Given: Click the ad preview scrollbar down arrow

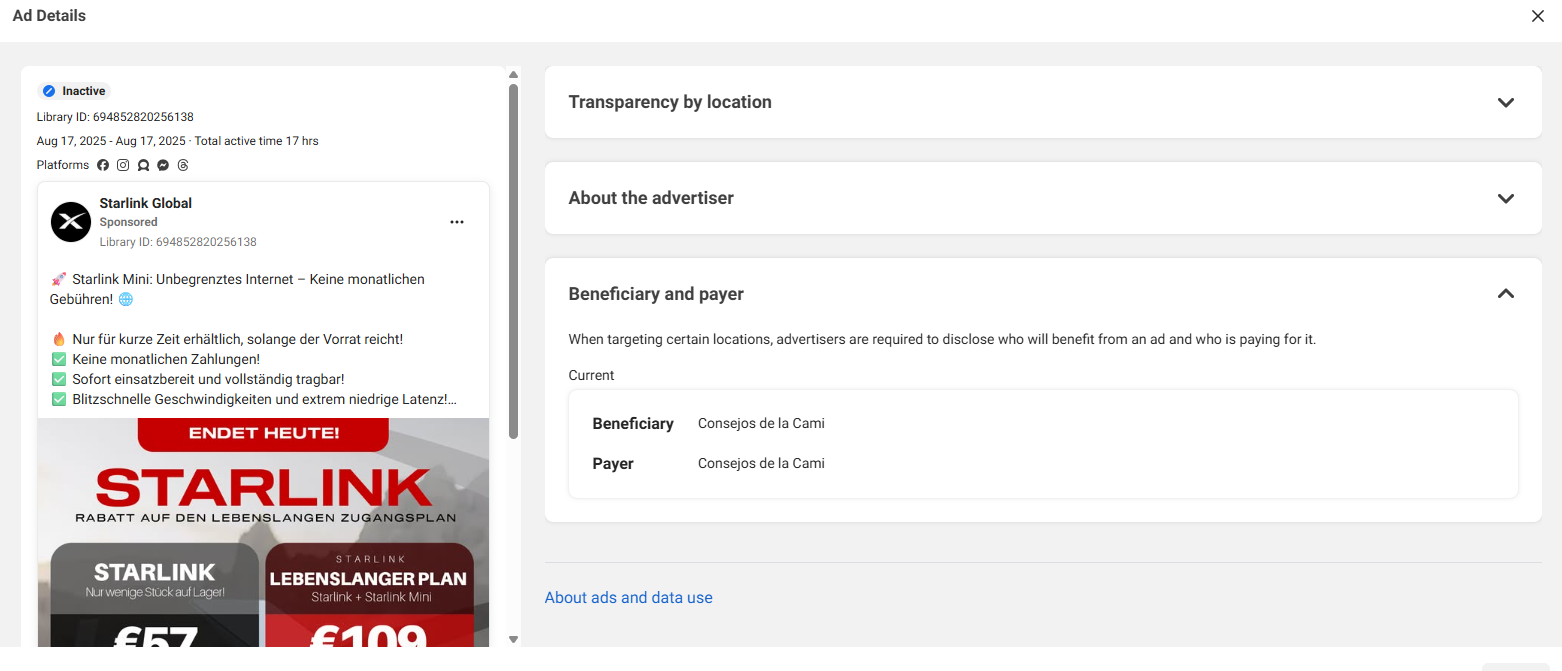Looking at the screenshot, I should (x=514, y=639).
